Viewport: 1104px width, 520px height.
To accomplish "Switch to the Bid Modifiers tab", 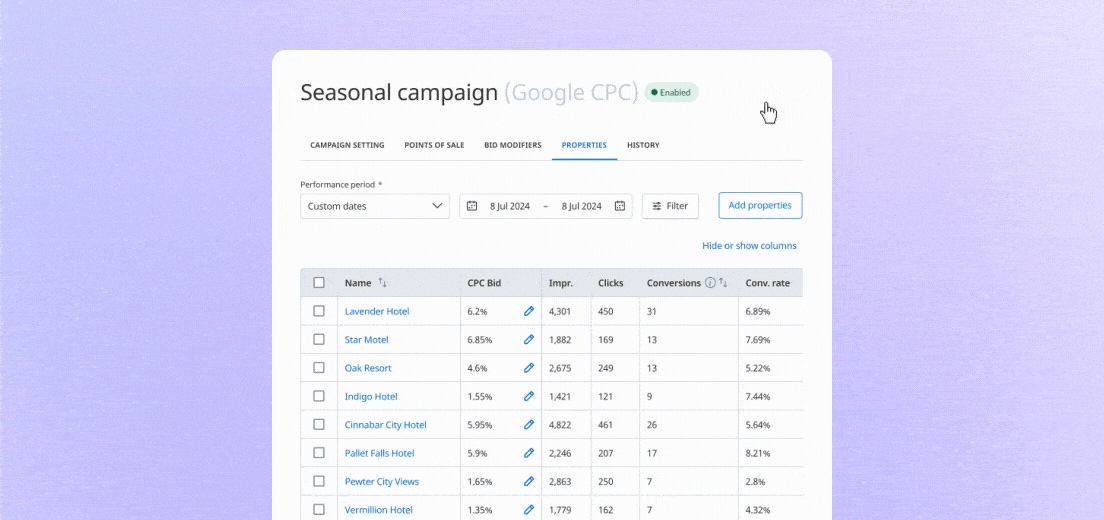I will coord(513,145).
